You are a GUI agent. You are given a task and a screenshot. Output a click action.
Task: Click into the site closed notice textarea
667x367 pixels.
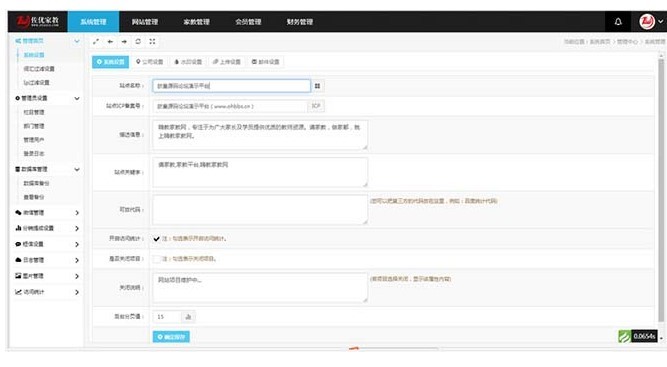click(260, 288)
